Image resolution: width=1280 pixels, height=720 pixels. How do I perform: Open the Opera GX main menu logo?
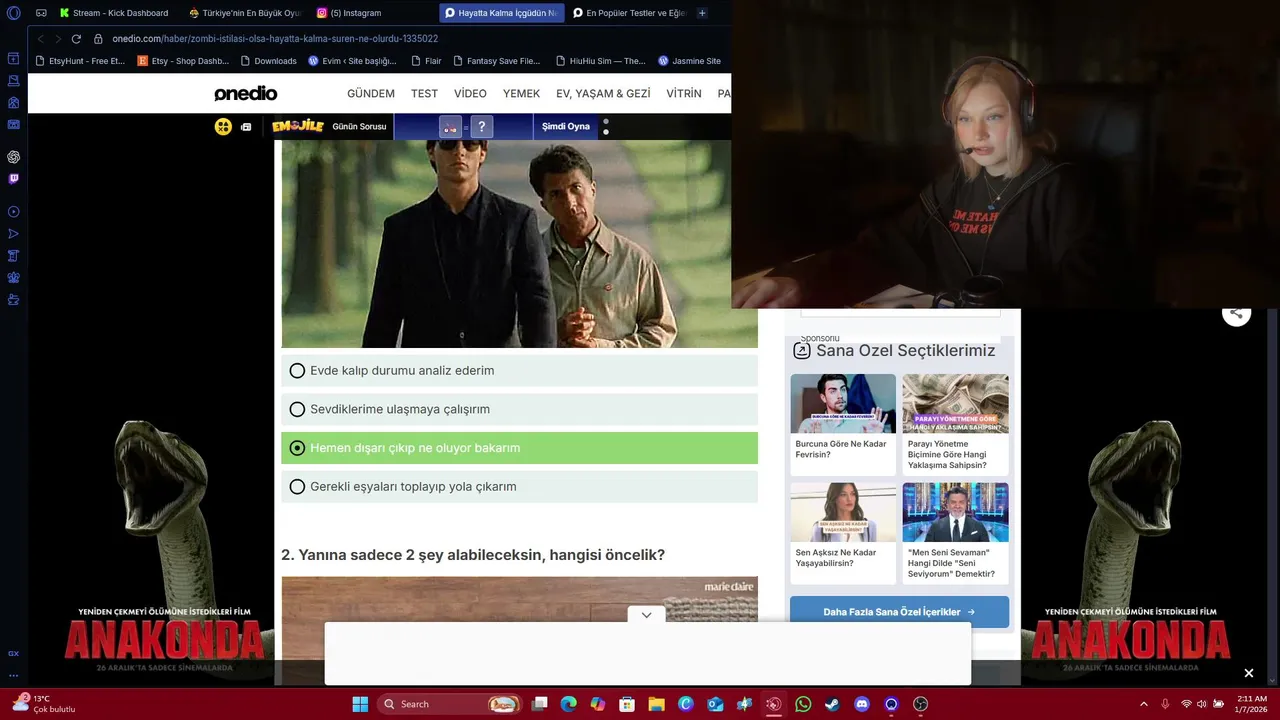point(13,13)
